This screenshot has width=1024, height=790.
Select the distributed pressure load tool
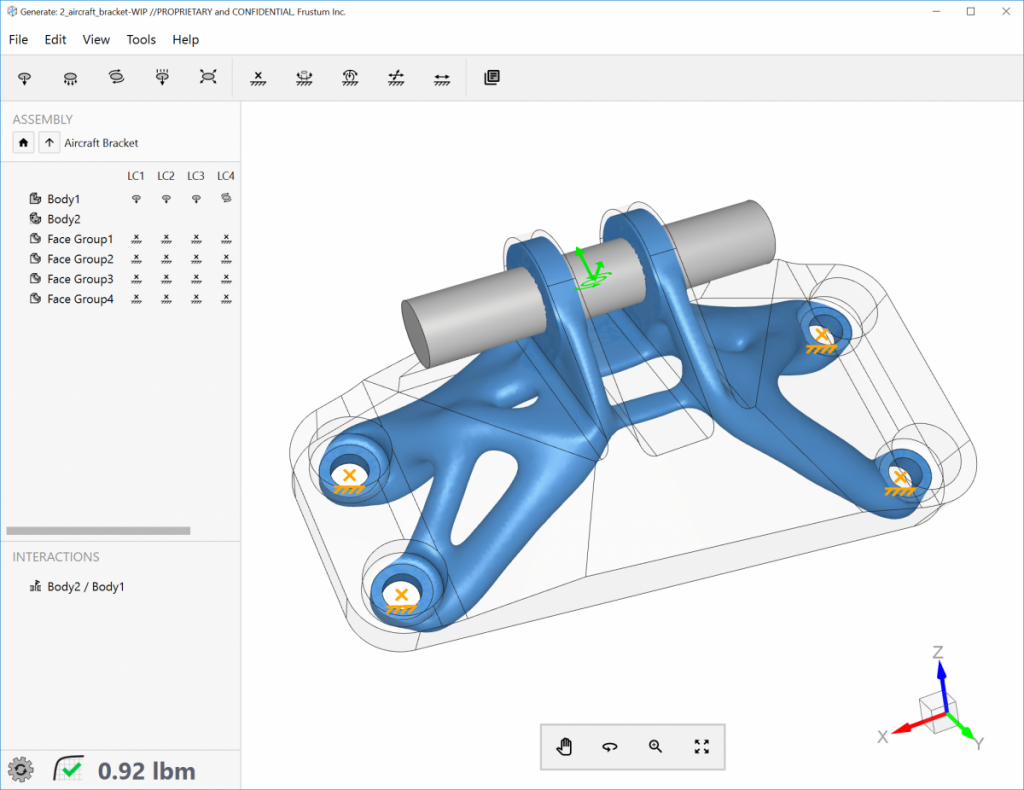69,77
